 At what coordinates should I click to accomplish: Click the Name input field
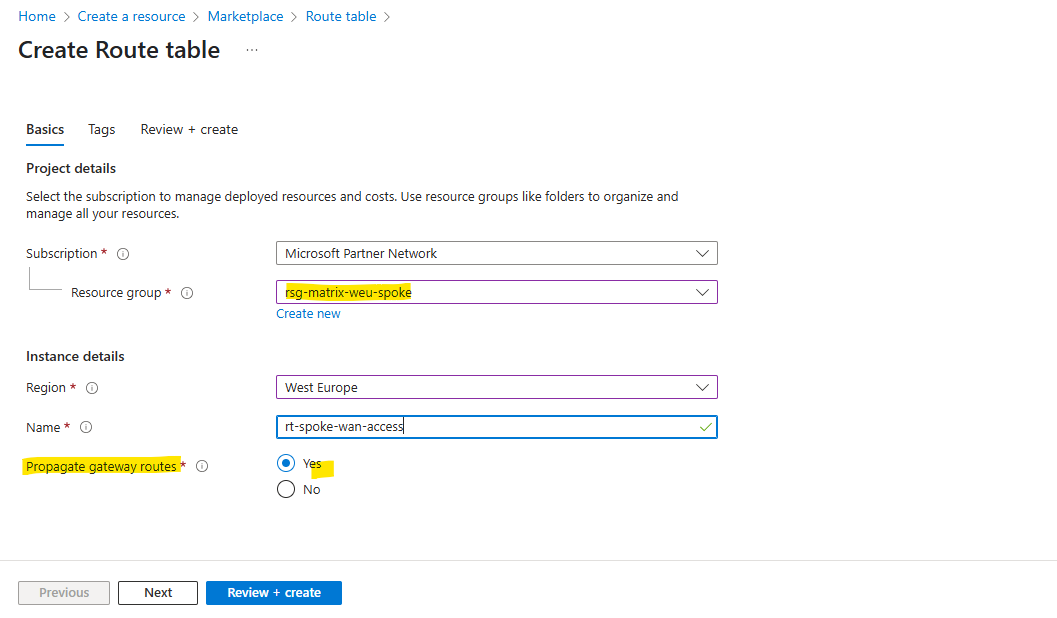pyautogui.click(x=497, y=427)
